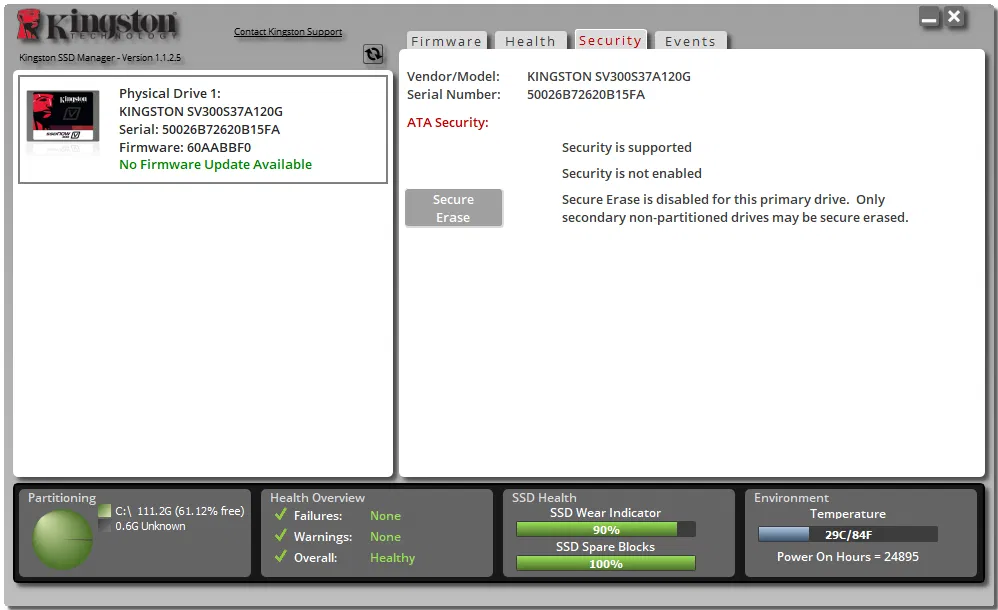Click the partition pie chart

coord(62,539)
